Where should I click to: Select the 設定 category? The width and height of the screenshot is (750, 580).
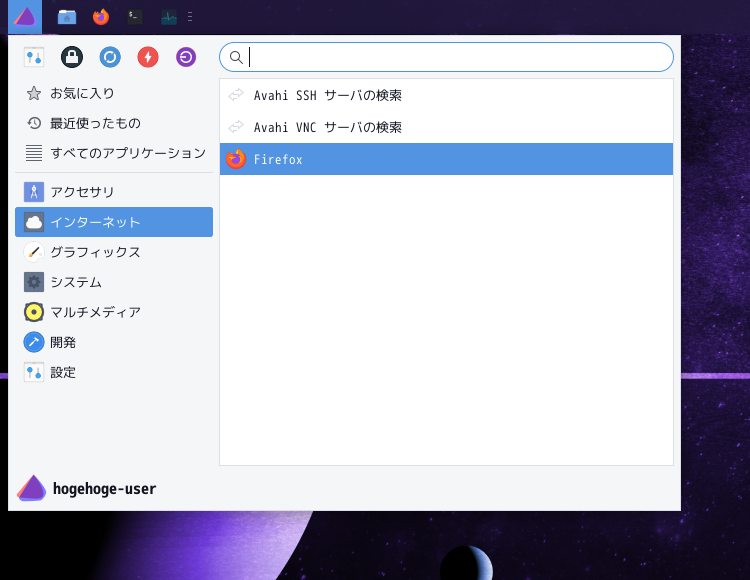click(x=114, y=372)
